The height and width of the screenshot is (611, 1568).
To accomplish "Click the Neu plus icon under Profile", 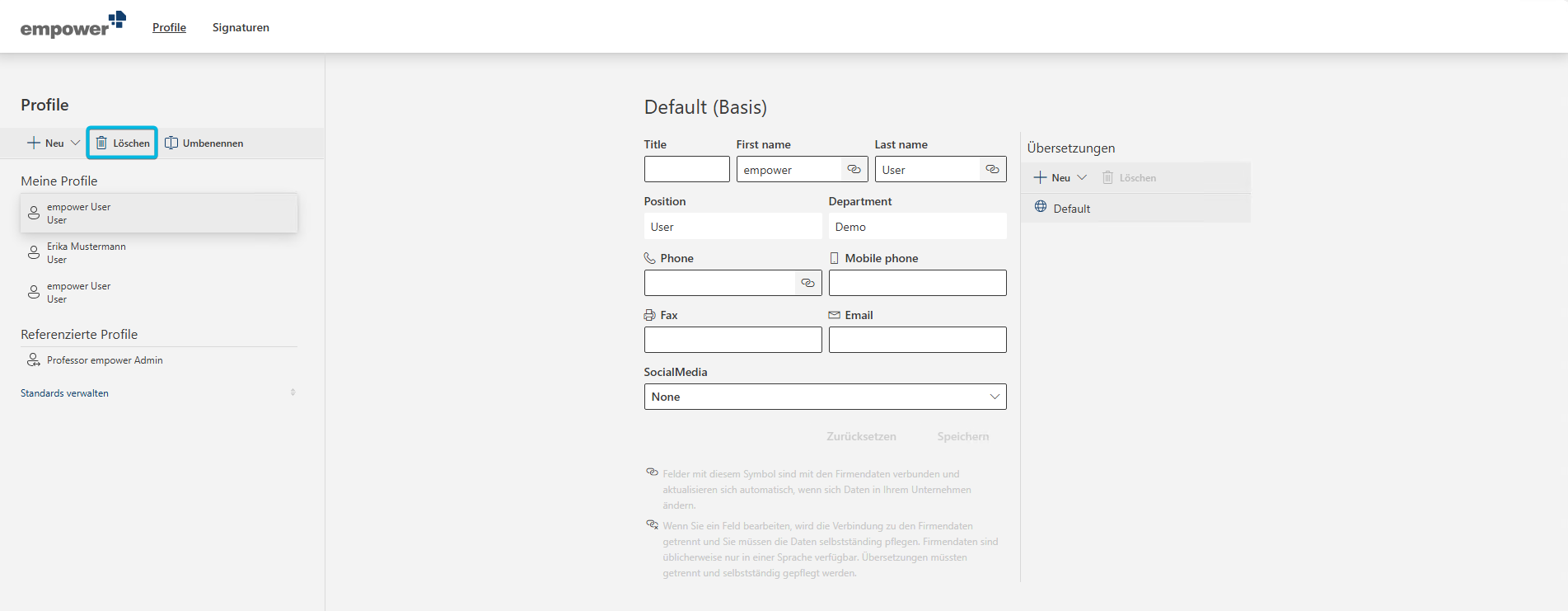I will (34, 143).
